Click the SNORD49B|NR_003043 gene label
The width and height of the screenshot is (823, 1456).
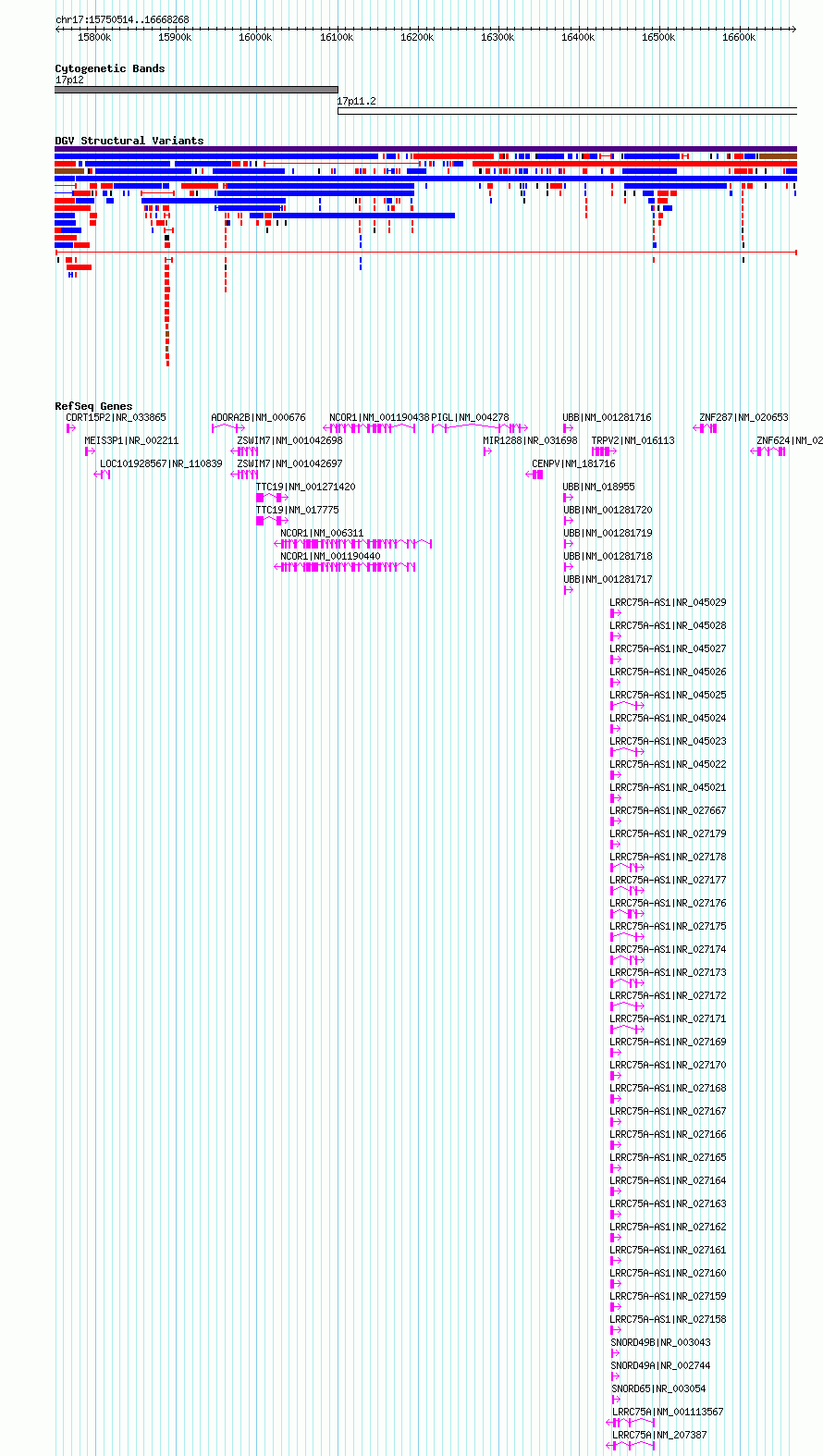click(x=660, y=1342)
